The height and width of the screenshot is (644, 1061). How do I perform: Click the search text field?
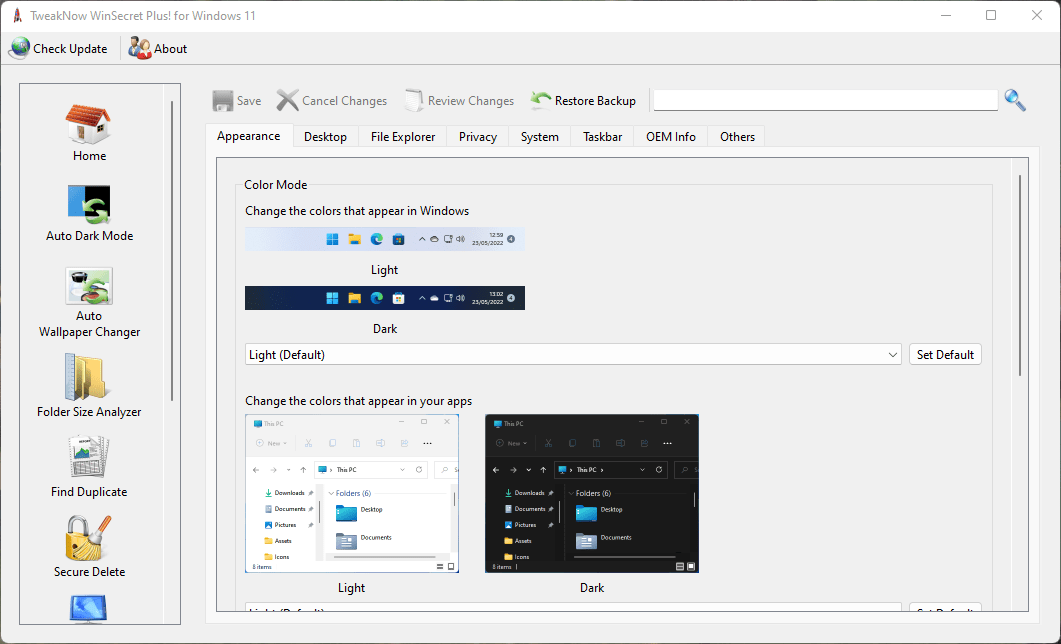[826, 100]
